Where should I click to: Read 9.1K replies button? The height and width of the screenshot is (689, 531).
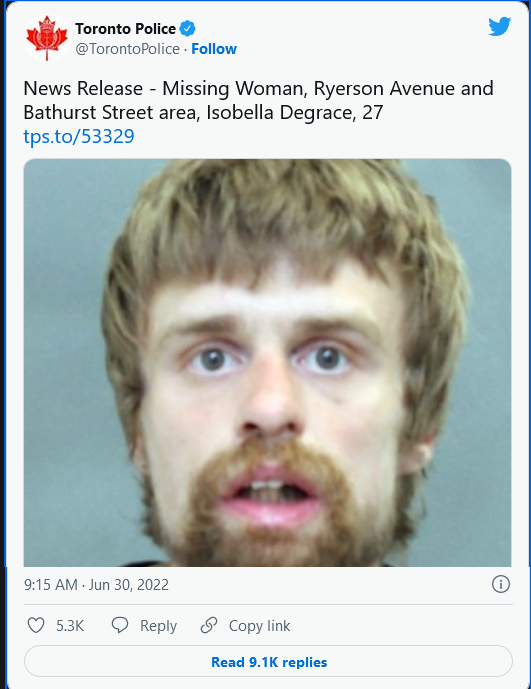pyautogui.click(x=268, y=662)
